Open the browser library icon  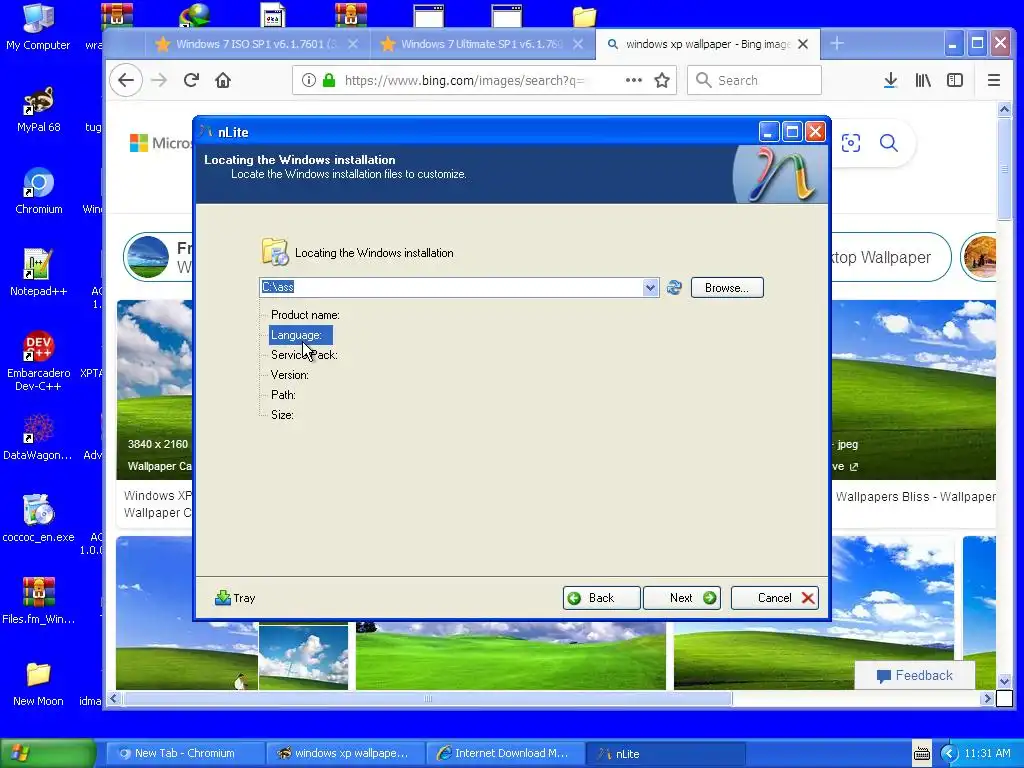pyautogui.click(x=923, y=80)
